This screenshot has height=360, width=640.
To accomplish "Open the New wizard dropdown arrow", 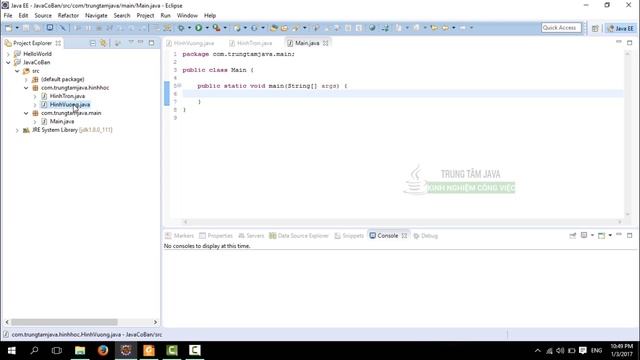I will coord(17,28).
